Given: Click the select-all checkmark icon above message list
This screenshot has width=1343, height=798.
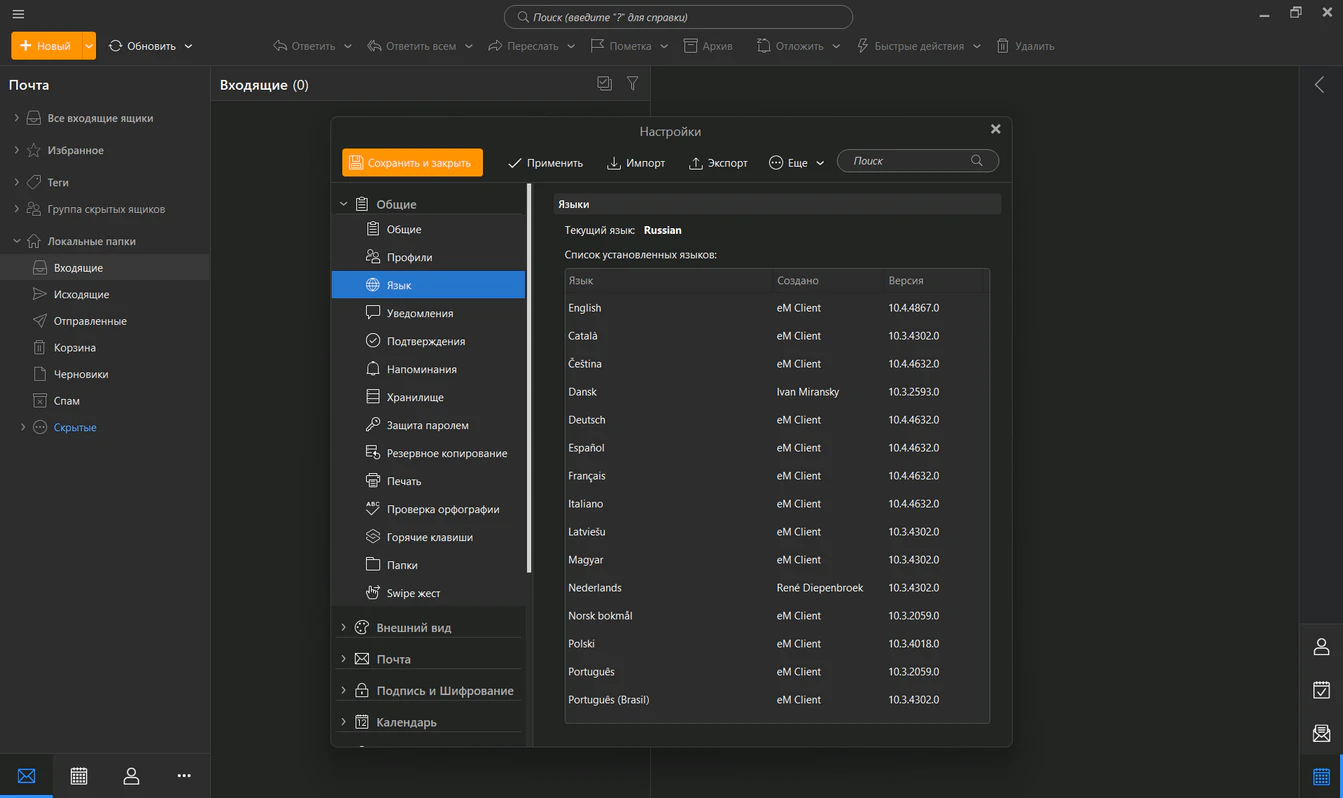Looking at the screenshot, I should (x=604, y=84).
